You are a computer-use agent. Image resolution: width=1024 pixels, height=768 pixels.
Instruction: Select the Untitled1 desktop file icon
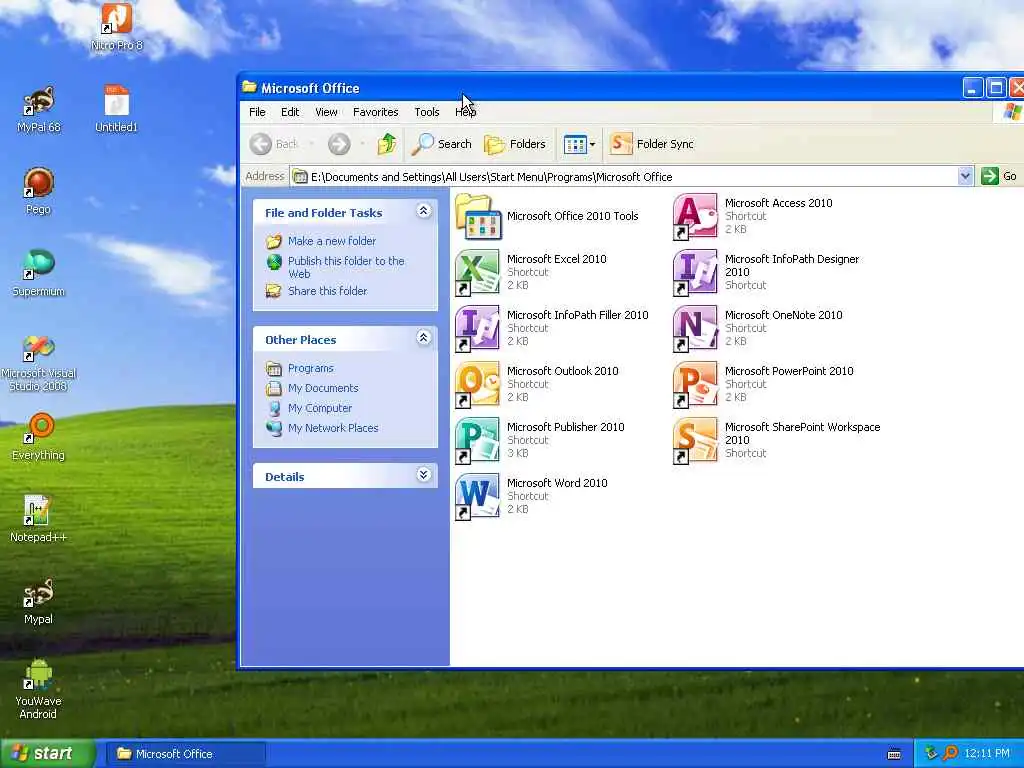pyautogui.click(x=116, y=110)
